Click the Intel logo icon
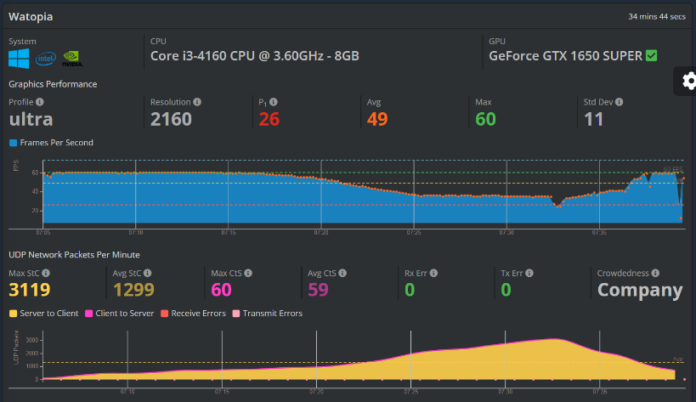 pyautogui.click(x=46, y=58)
